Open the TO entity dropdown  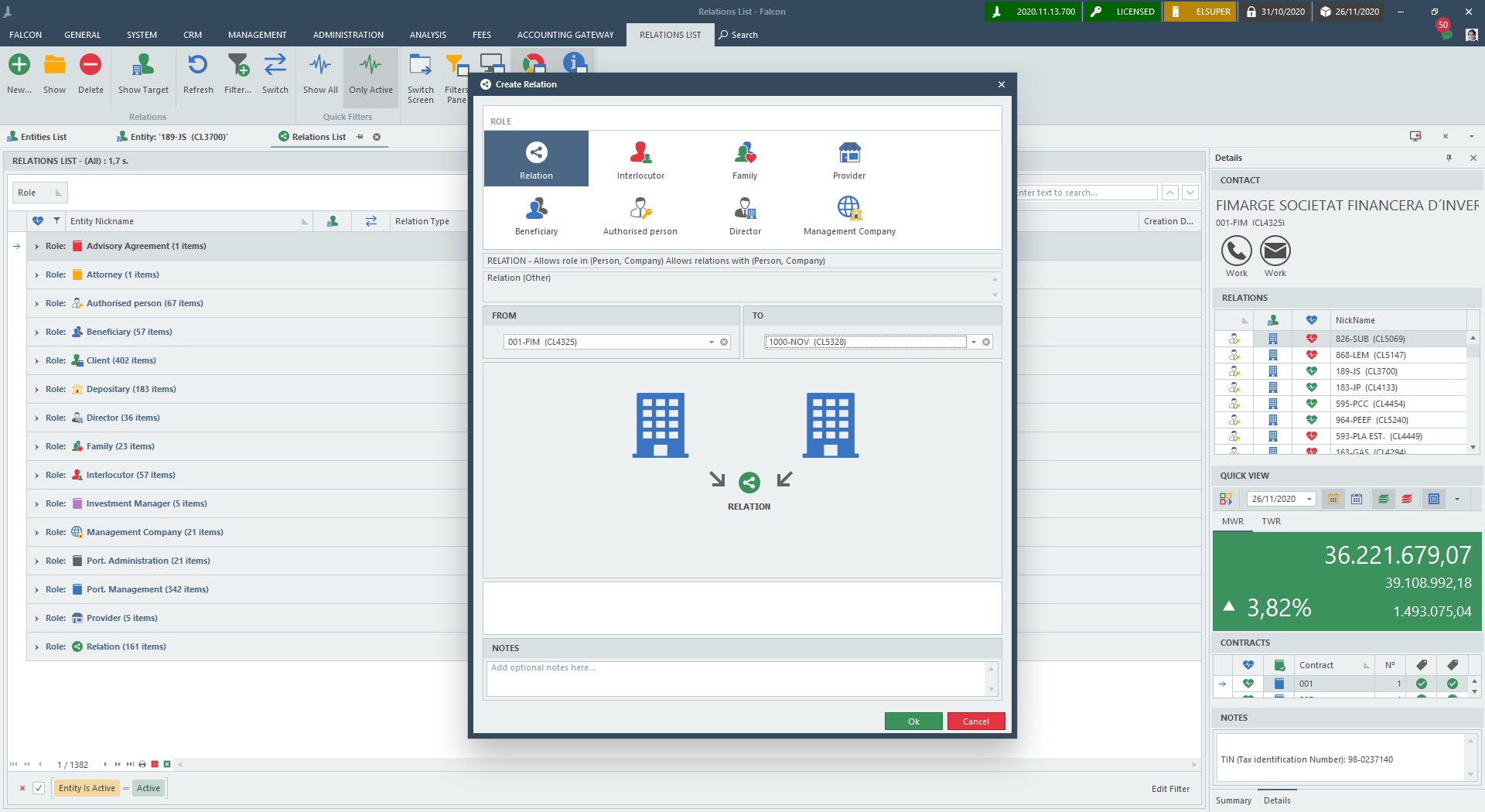coord(974,342)
